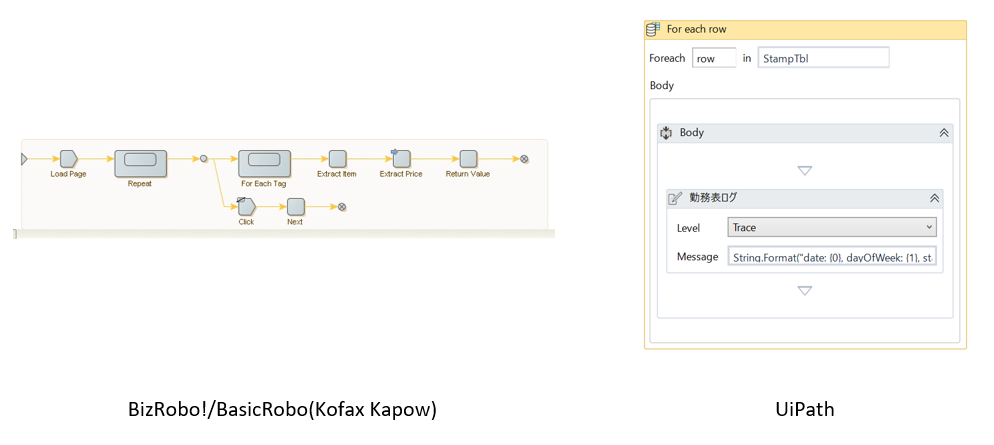Image resolution: width=994 pixels, height=445 pixels.
Task: Click the Foreach label
Action: click(x=667, y=58)
